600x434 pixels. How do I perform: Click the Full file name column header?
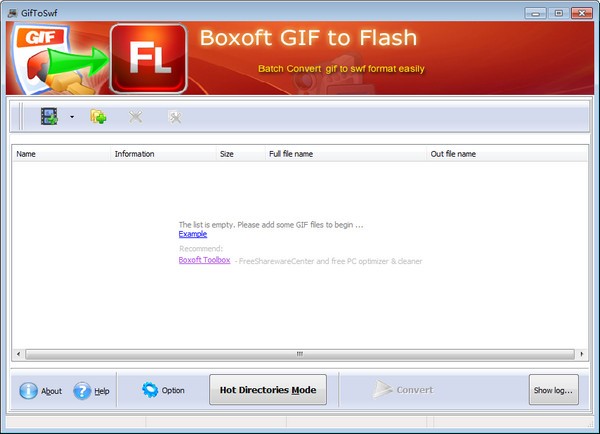tap(343, 154)
